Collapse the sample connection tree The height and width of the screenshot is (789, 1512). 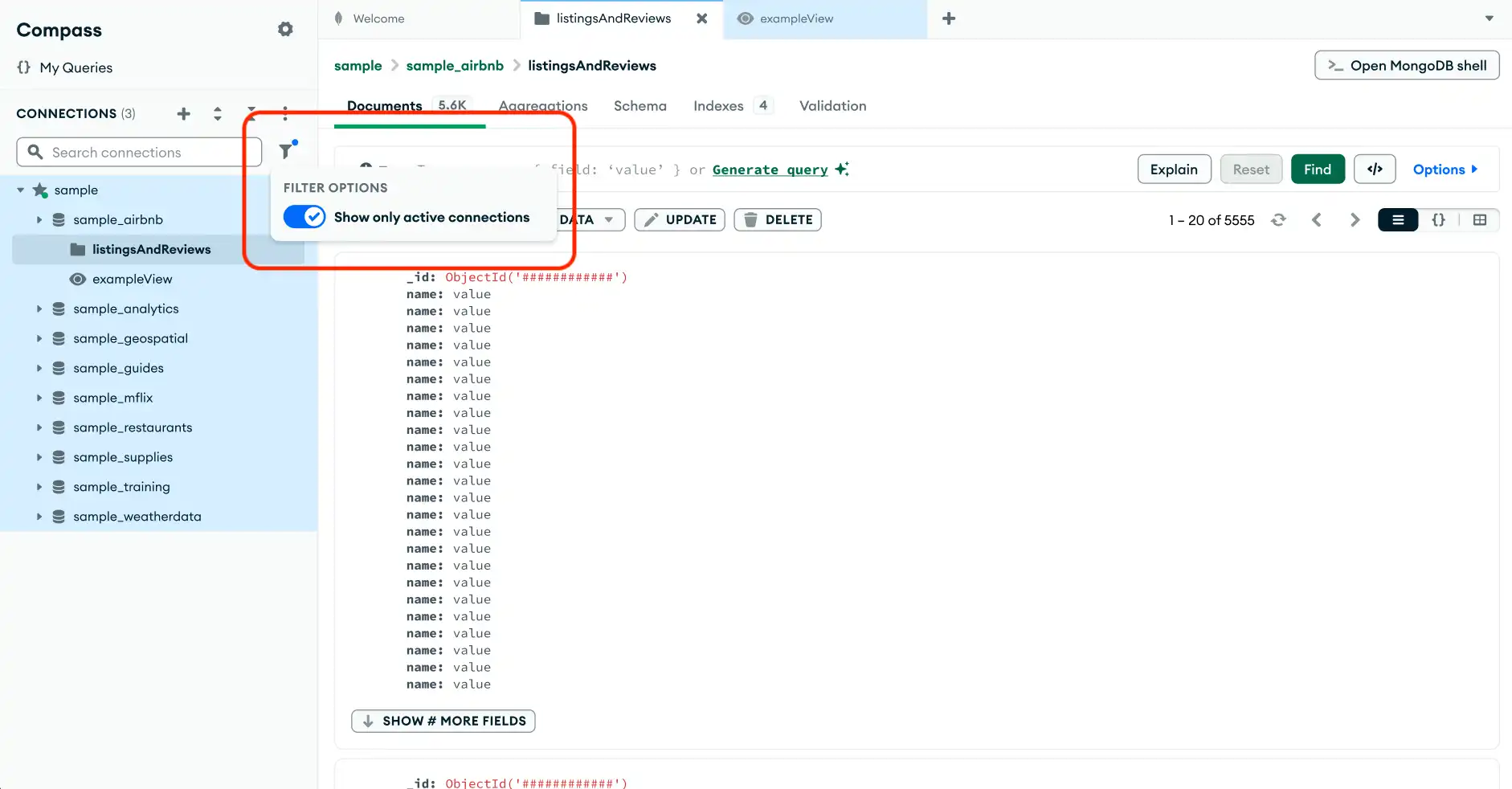20,190
